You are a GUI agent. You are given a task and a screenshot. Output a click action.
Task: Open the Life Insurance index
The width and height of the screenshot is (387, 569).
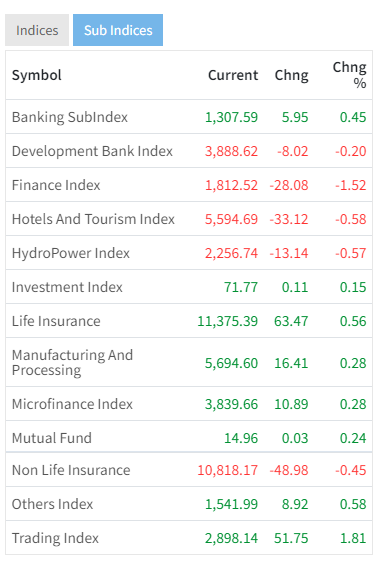pos(189,321)
